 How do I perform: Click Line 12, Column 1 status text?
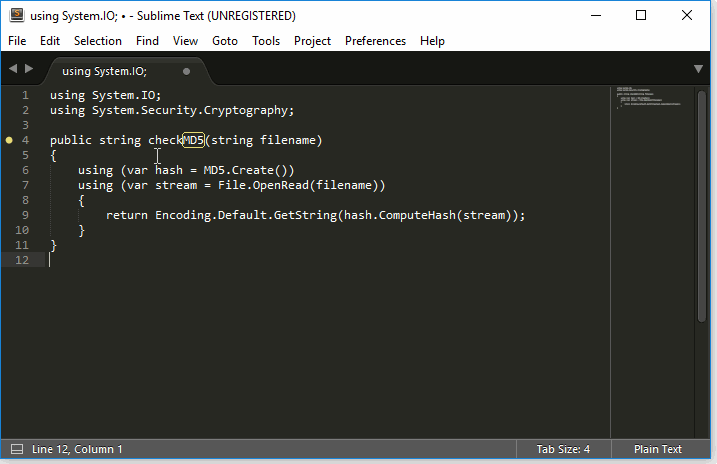pyautogui.click(x=77, y=449)
